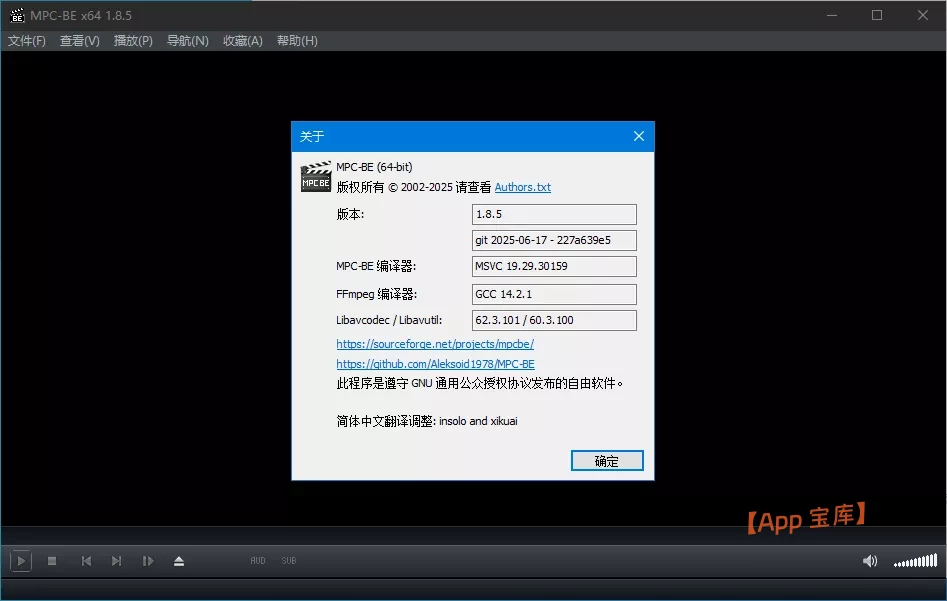Open the sourceforge.net/projects/mpcbe link
Viewport: 947px width, 601px height.
[x=436, y=343]
